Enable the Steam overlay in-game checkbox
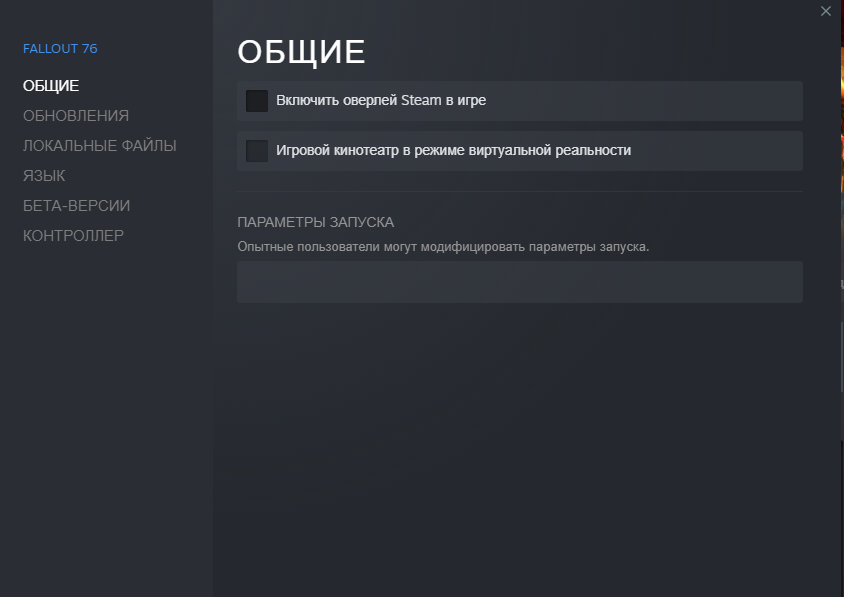The width and height of the screenshot is (844, 597). click(x=257, y=101)
